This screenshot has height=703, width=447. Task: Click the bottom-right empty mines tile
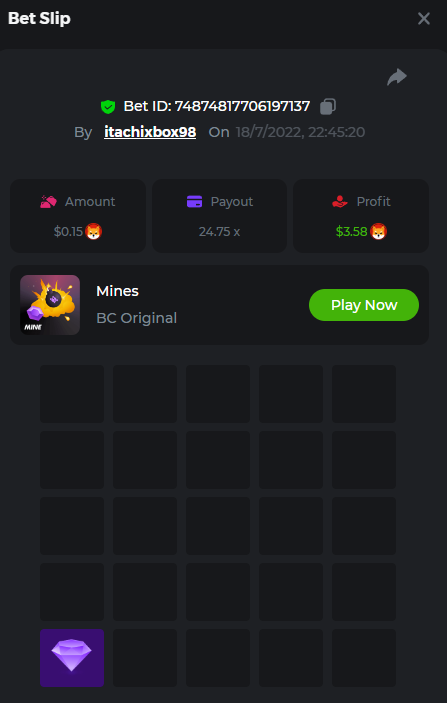click(364, 658)
